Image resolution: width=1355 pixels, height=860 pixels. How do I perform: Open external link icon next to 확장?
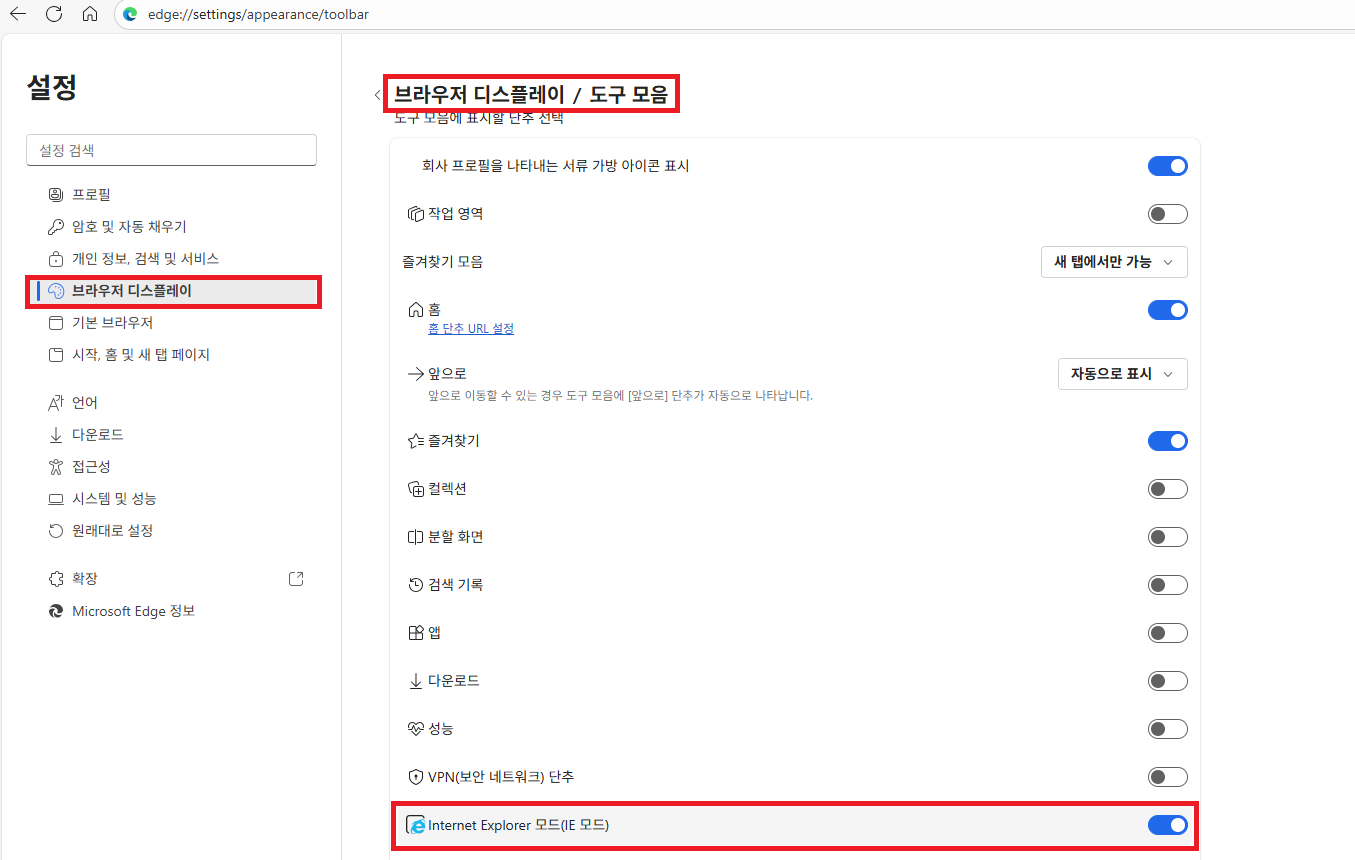point(296,579)
